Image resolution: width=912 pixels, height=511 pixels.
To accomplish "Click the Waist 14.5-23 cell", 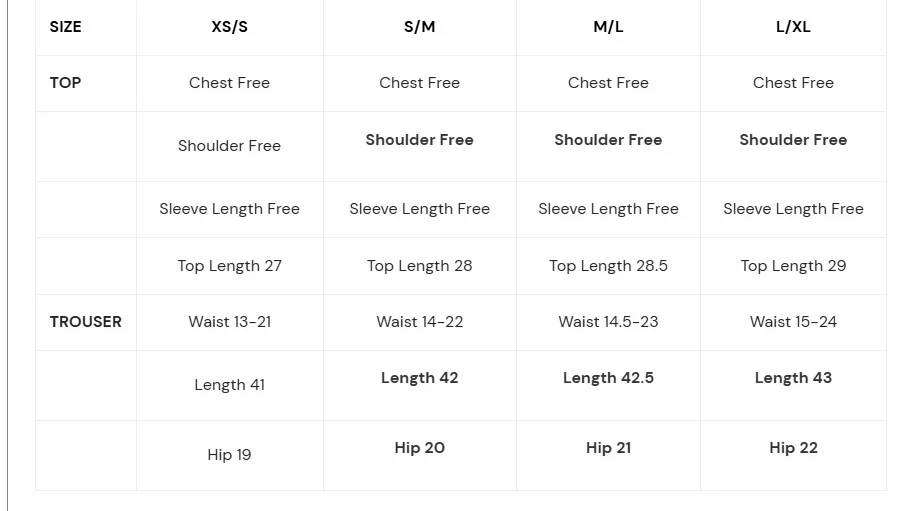I will pos(608,322).
